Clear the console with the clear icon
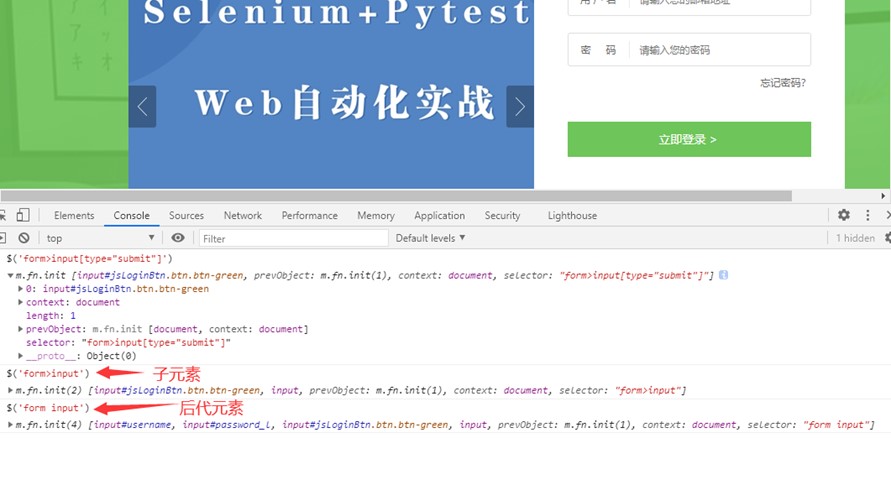Viewport: 891px width, 485px height. point(23,238)
